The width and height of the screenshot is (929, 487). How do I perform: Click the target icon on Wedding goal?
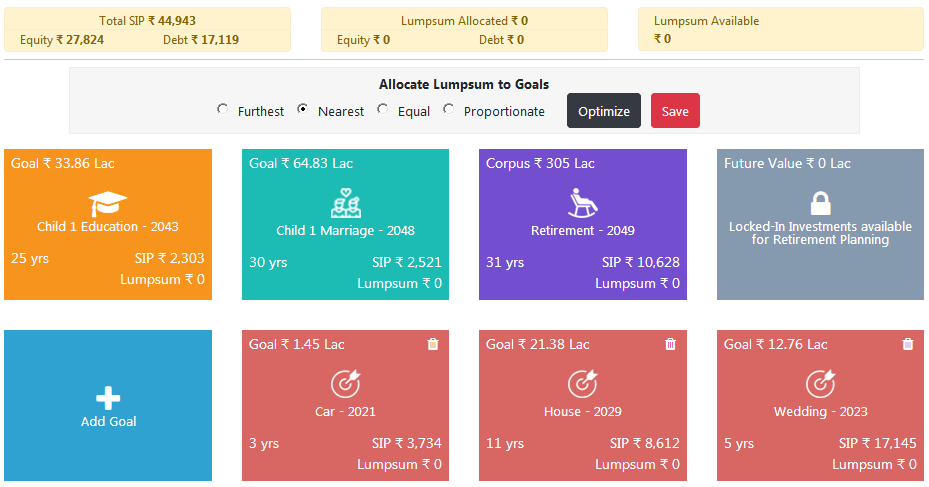point(820,384)
